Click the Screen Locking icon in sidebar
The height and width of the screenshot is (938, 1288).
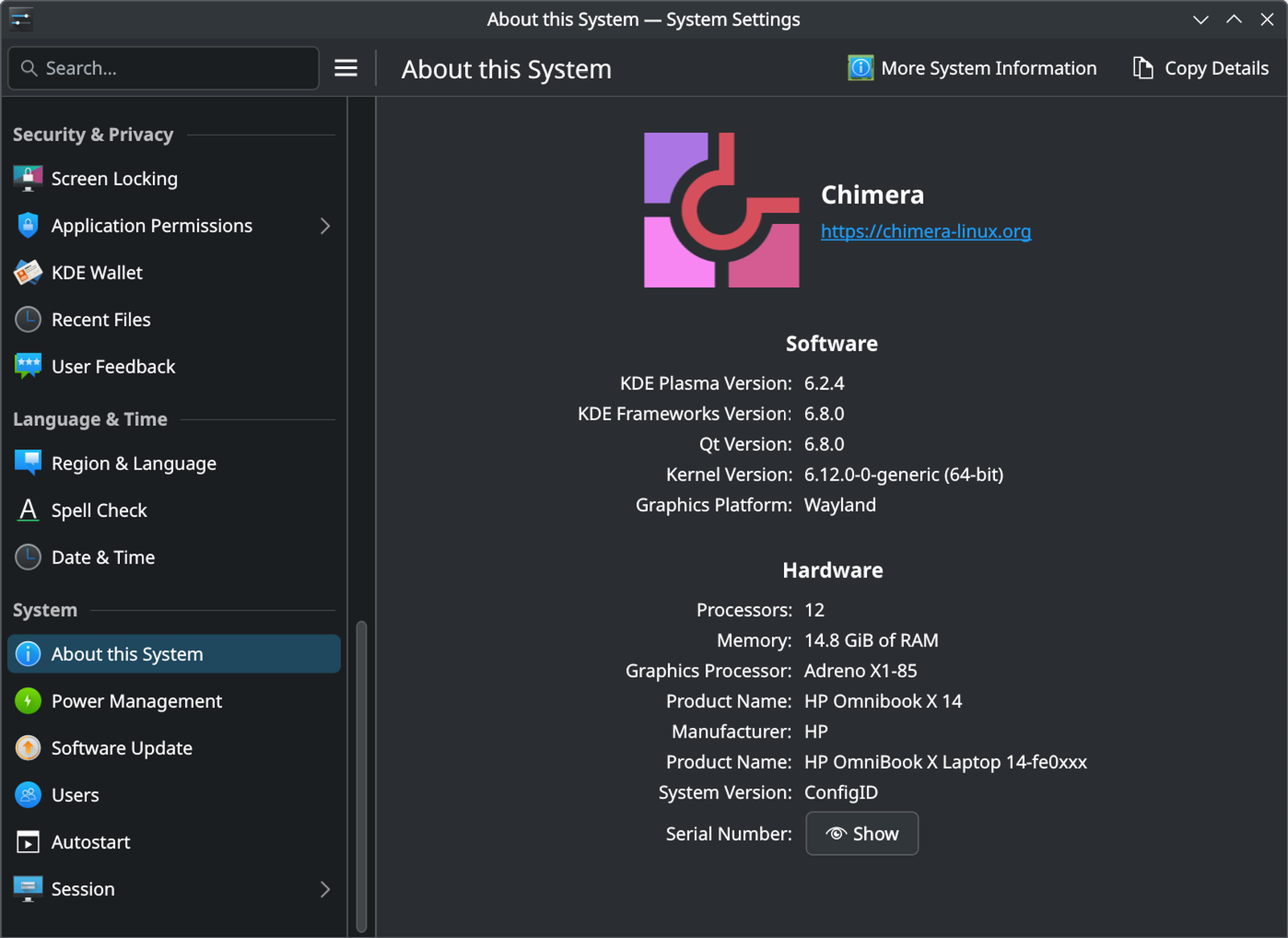[x=28, y=179]
